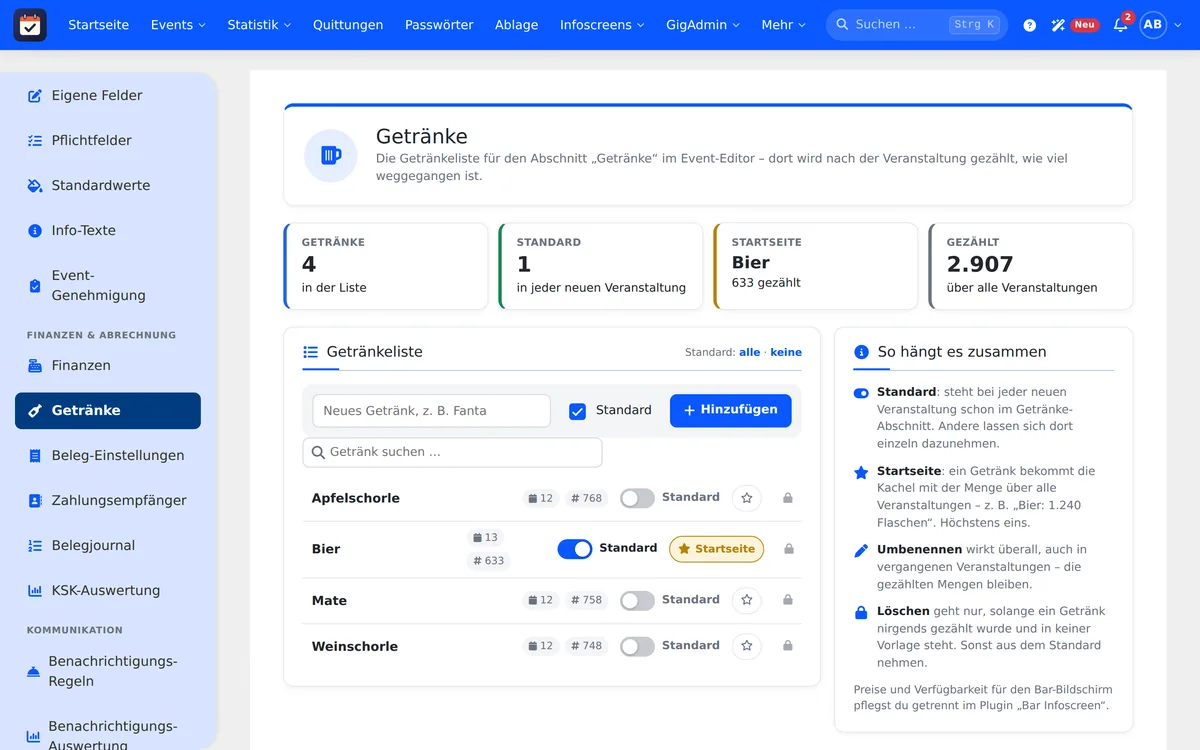
Task: Open the notifications bell icon
Action: 1120,25
